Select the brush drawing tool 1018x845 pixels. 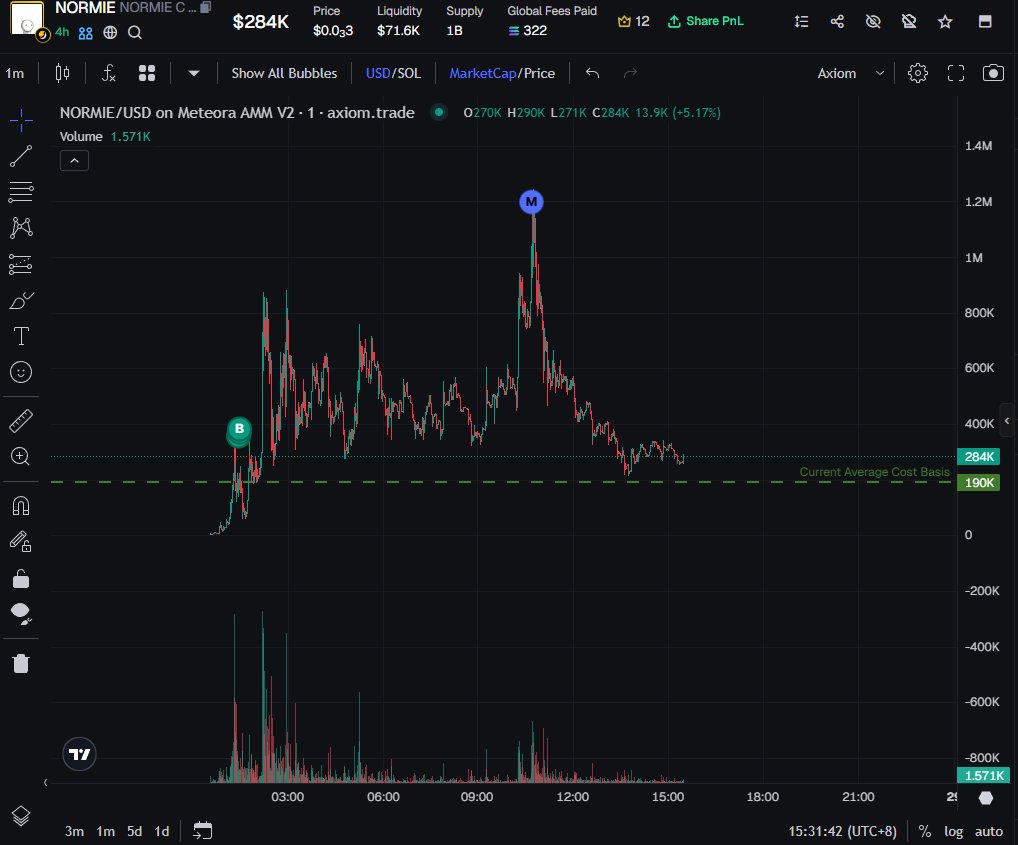click(x=21, y=300)
